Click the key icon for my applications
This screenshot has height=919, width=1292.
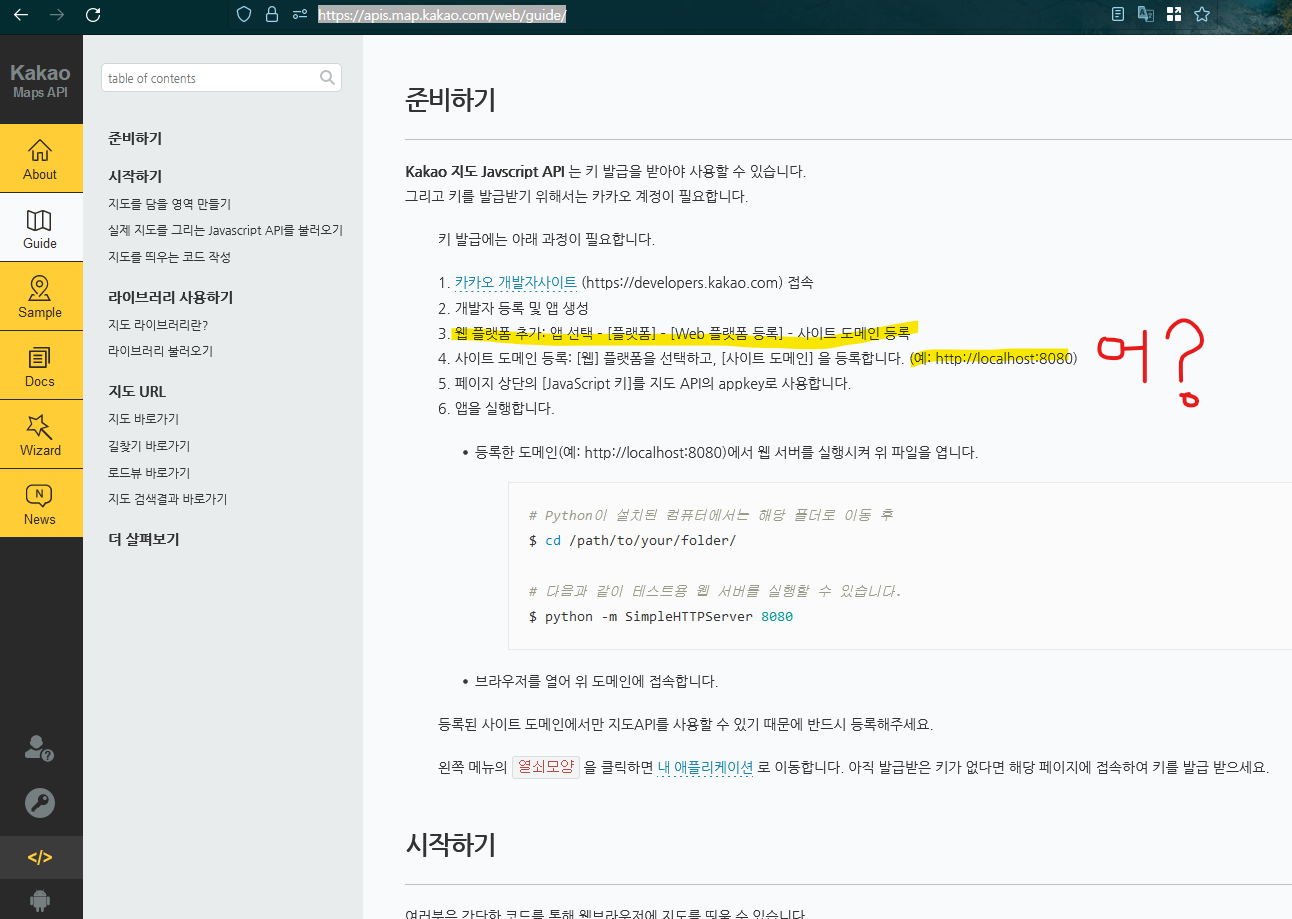point(40,803)
